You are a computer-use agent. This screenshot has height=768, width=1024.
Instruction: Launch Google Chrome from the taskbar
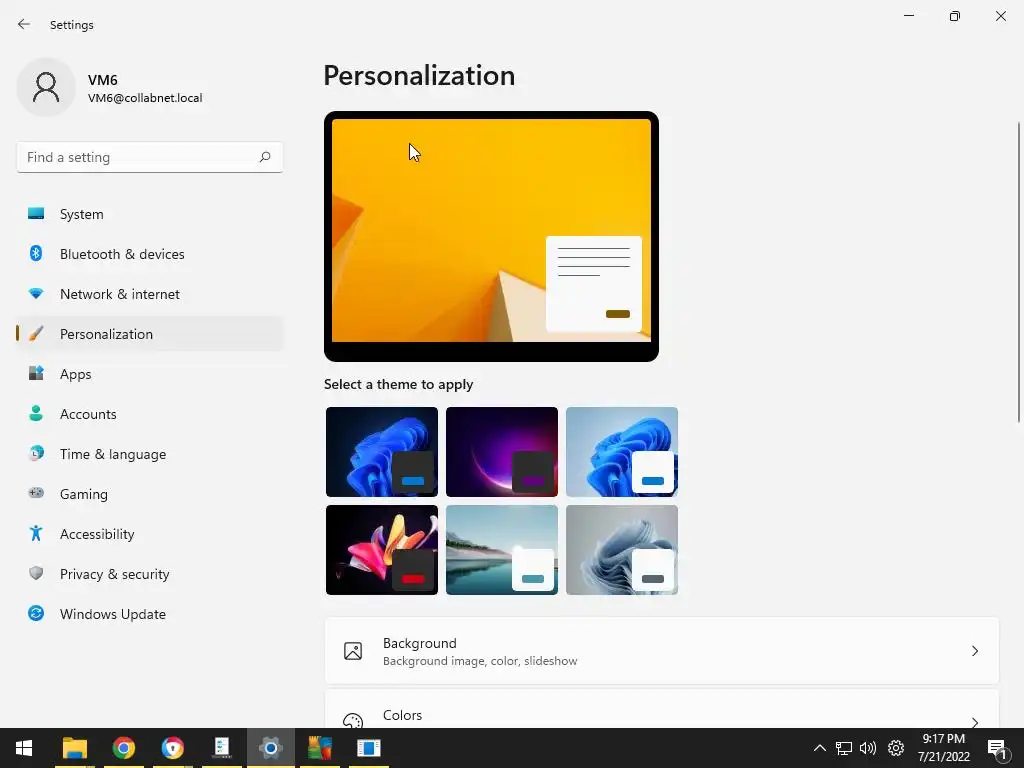pos(123,748)
